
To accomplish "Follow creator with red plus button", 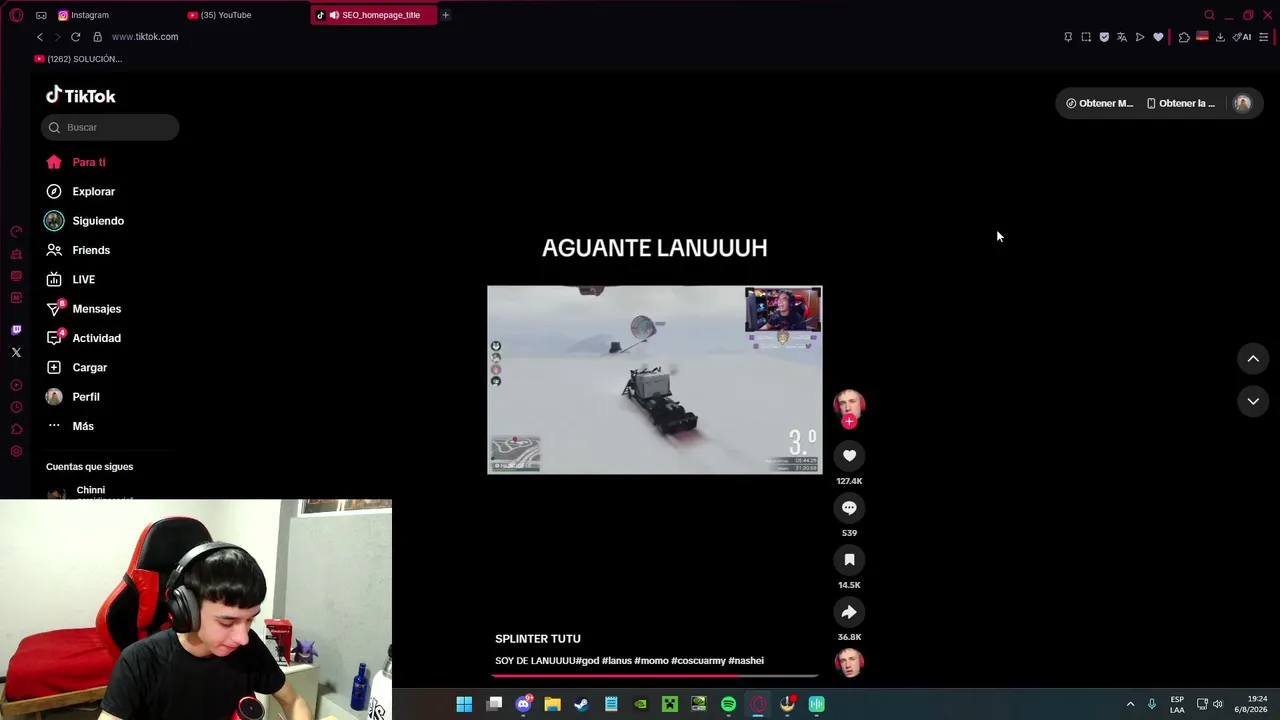I will point(849,422).
